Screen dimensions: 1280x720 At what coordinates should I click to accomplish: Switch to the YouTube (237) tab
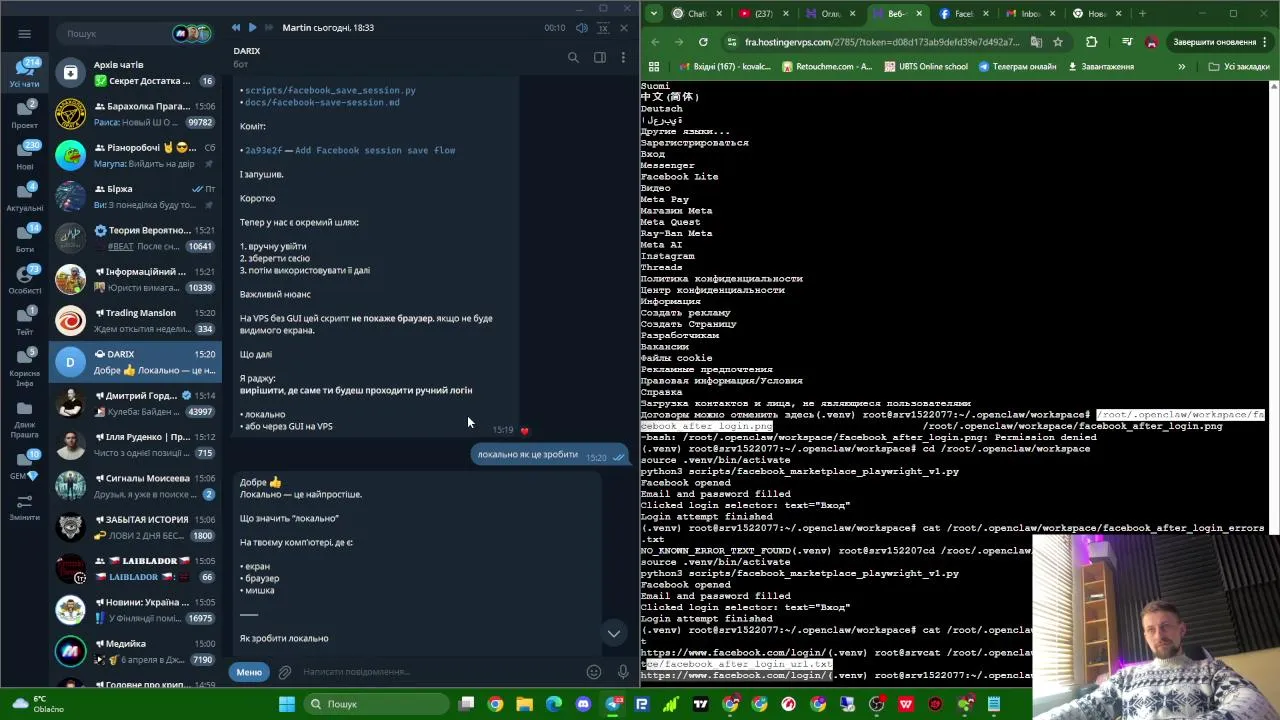tap(763, 14)
